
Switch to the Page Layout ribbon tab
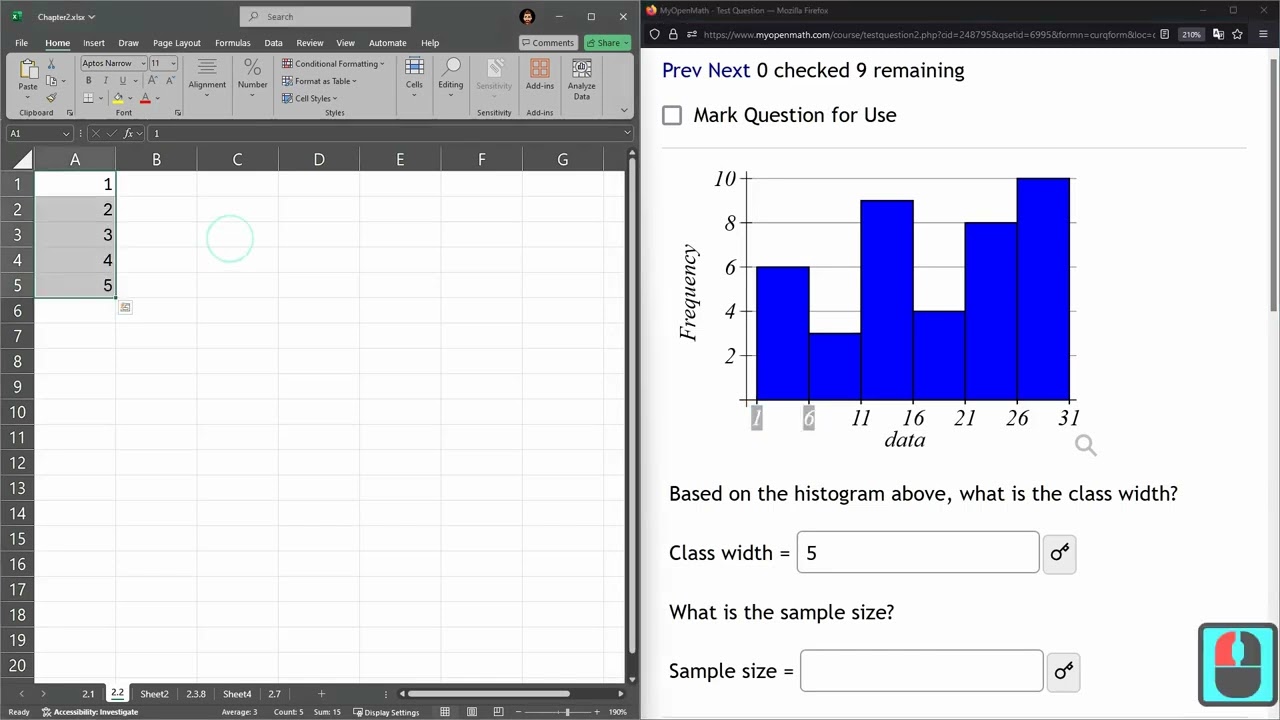[176, 43]
